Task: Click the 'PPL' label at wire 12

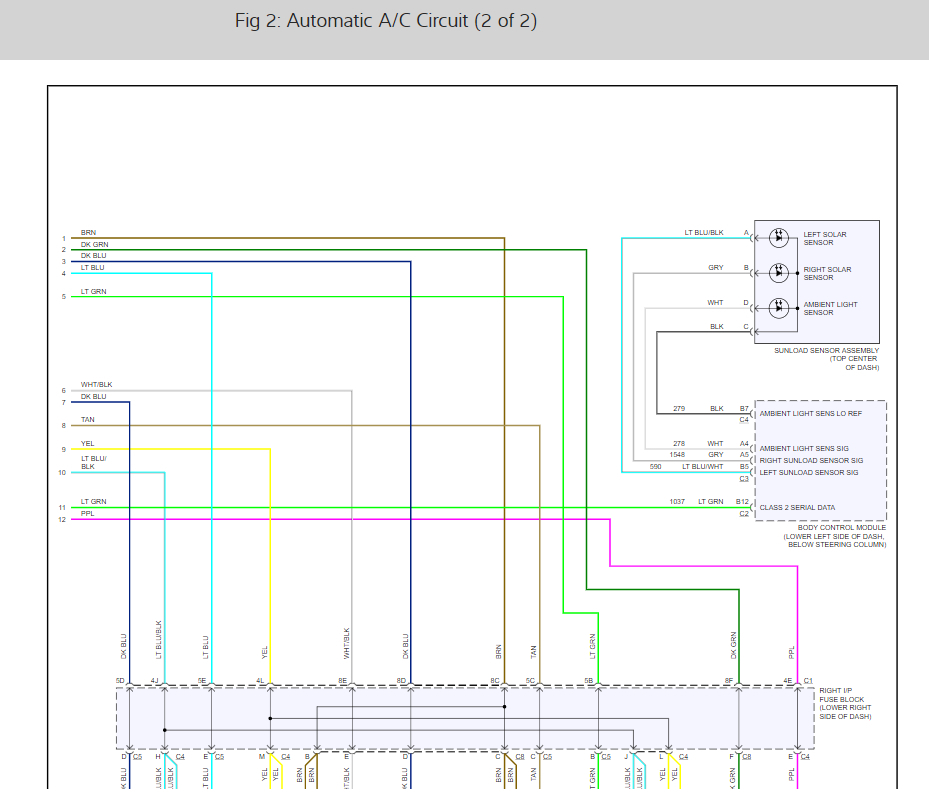Action: (x=88, y=514)
